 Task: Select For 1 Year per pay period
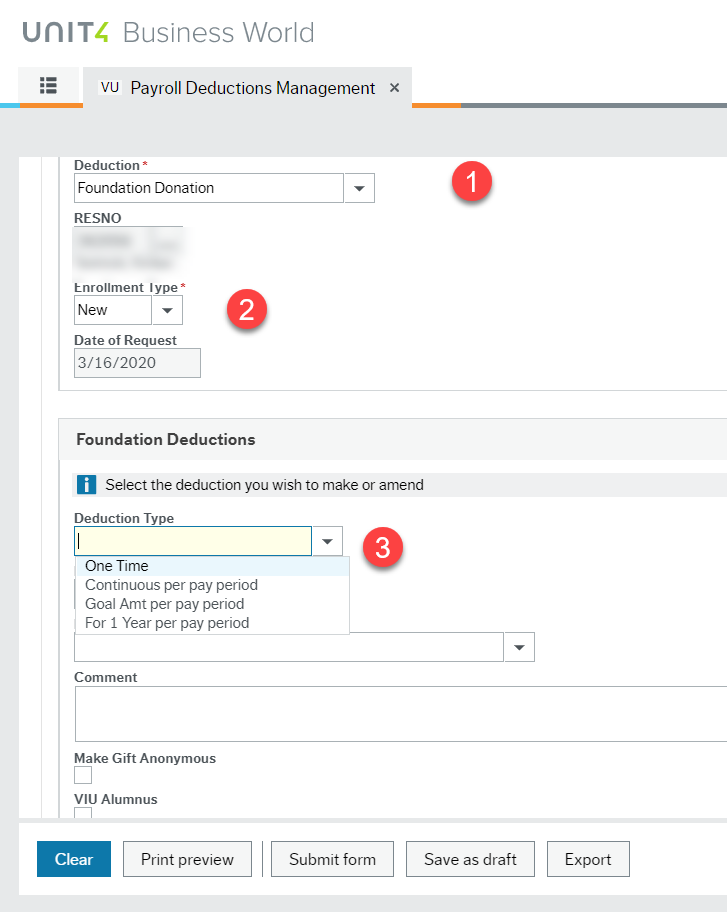(165, 623)
